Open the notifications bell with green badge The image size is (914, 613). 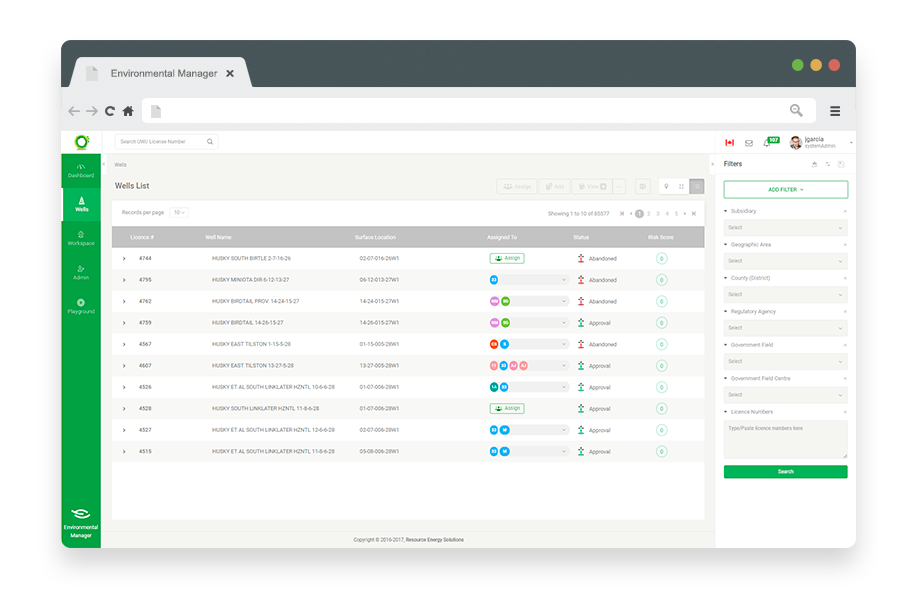click(x=769, y=142)
